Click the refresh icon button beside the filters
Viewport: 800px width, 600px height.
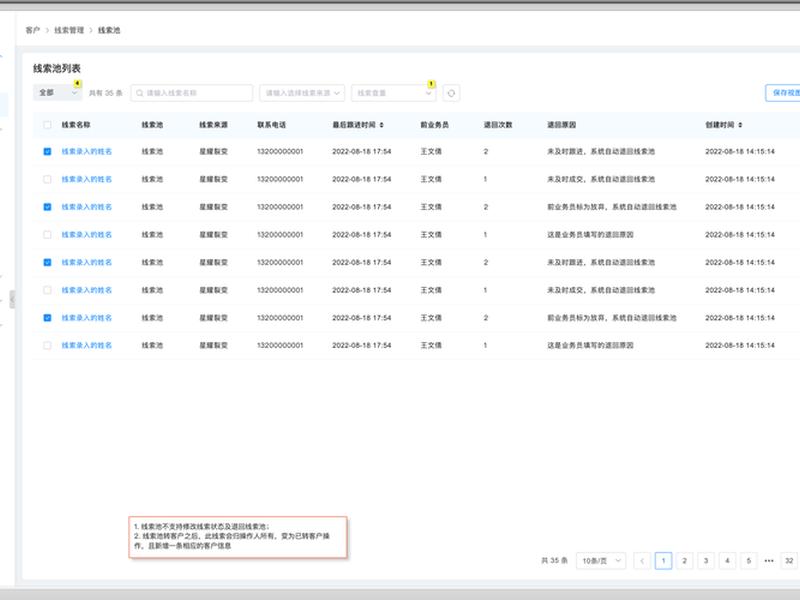[x=451, y=93]
